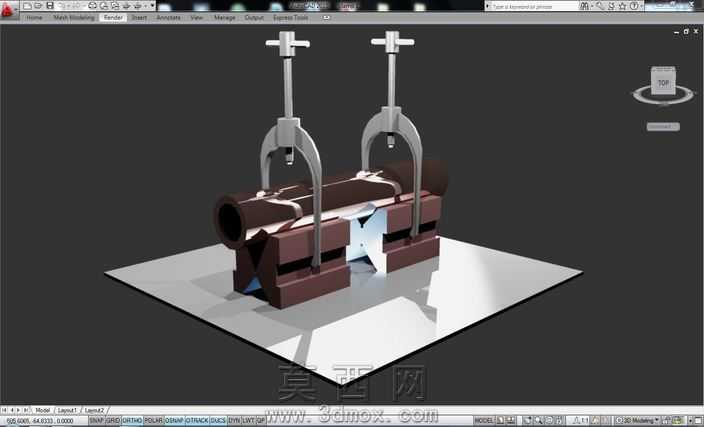This screenshot has width=704, height=427.
Task: Click the Pan icon in status bar
Action: click(528, 421)
